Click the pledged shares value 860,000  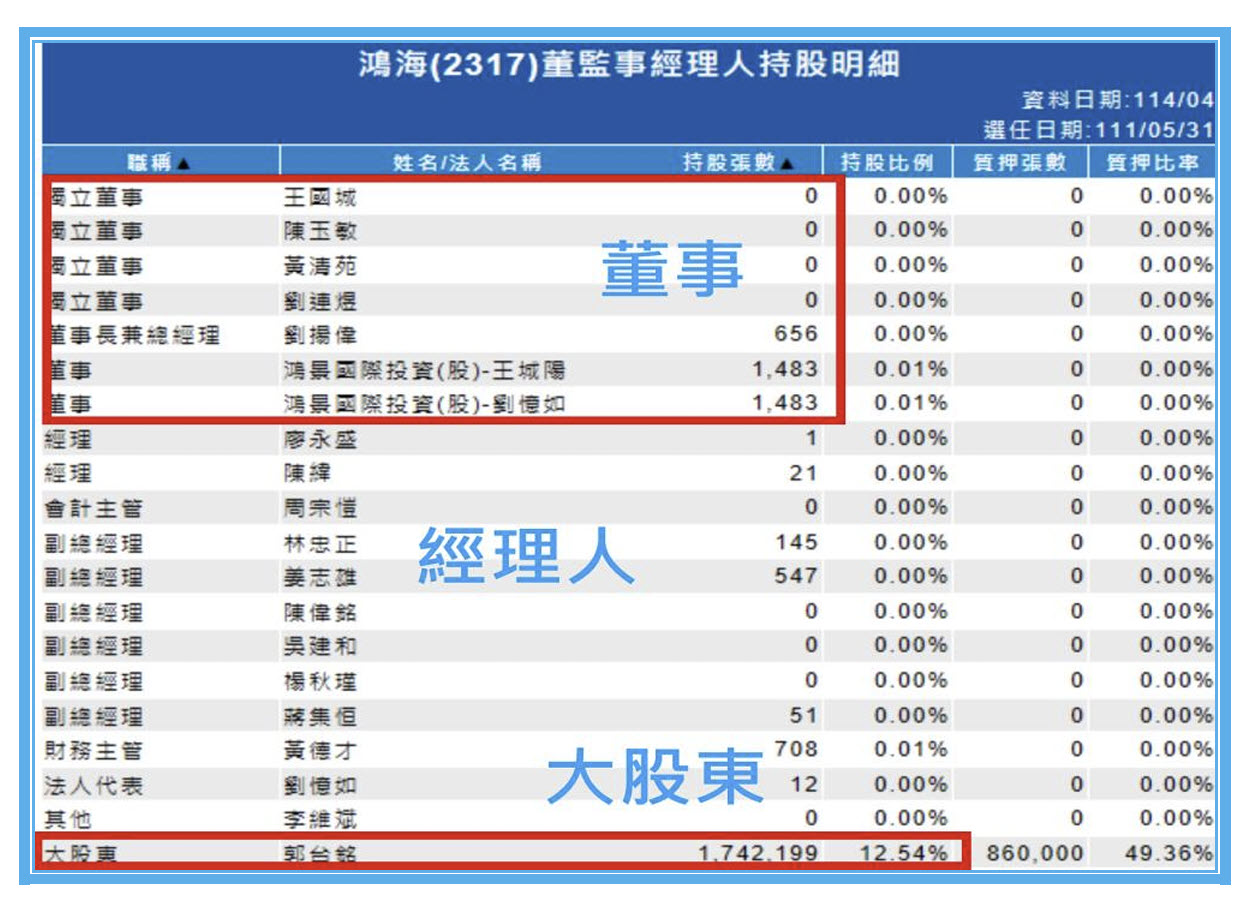tap(1035, 853)
